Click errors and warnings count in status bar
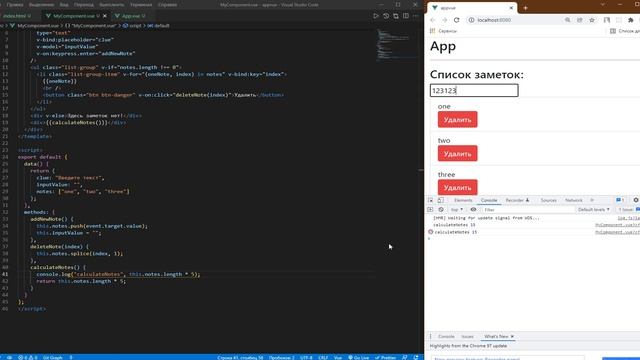The width and height of the screenshot is (640, 360). point(27,358)
